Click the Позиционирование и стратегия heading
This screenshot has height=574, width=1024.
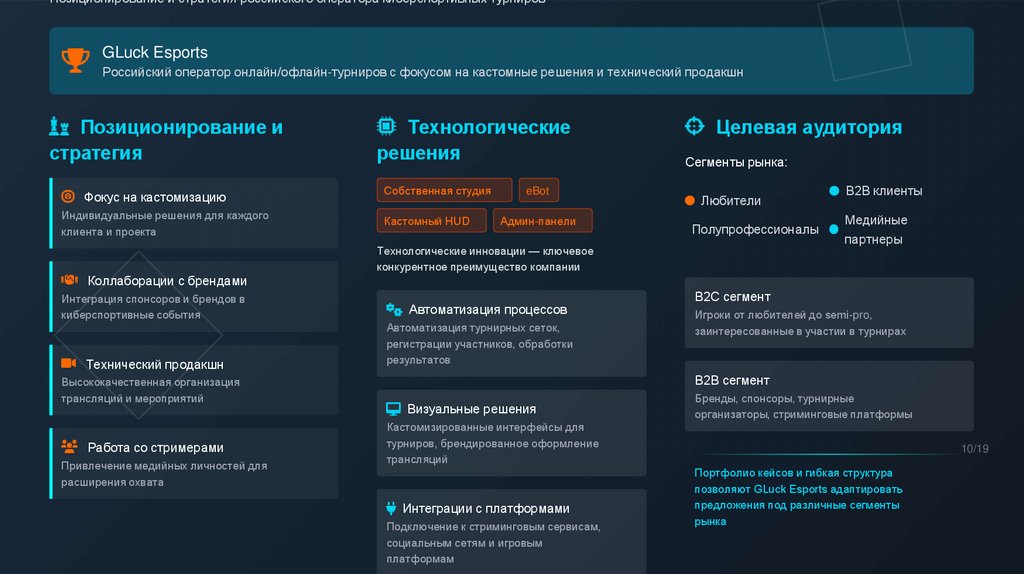167,140
